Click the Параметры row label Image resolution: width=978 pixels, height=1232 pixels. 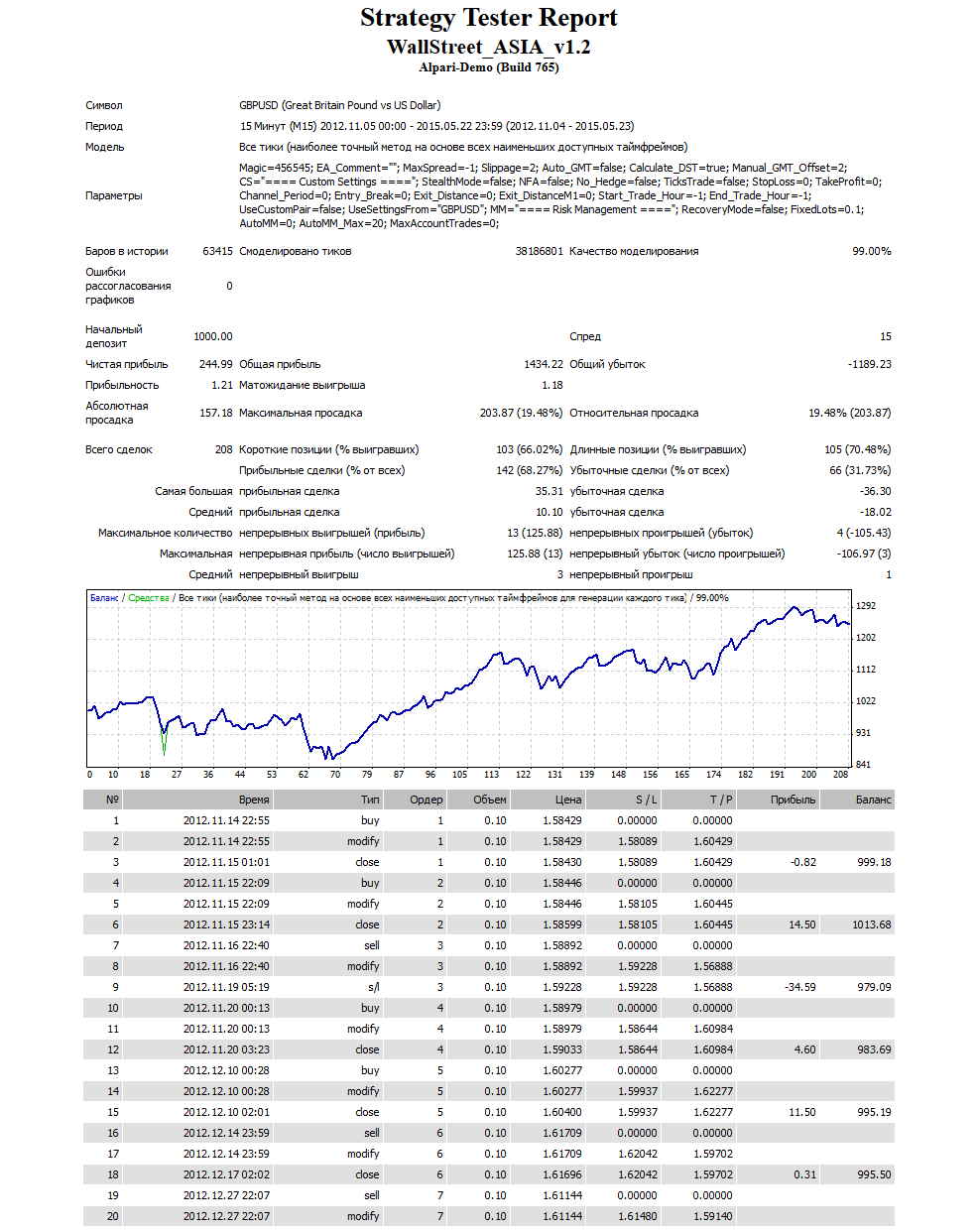[114, 195]
